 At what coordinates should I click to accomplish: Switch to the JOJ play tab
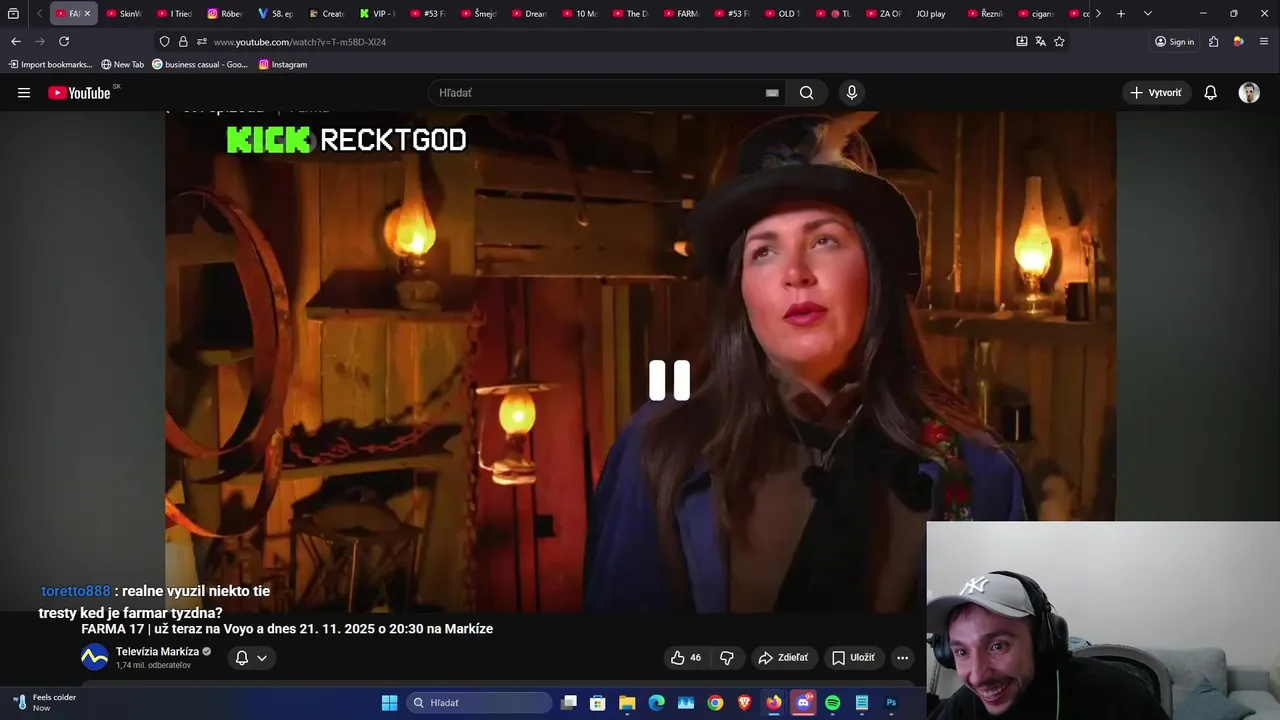tap(930, 14)
